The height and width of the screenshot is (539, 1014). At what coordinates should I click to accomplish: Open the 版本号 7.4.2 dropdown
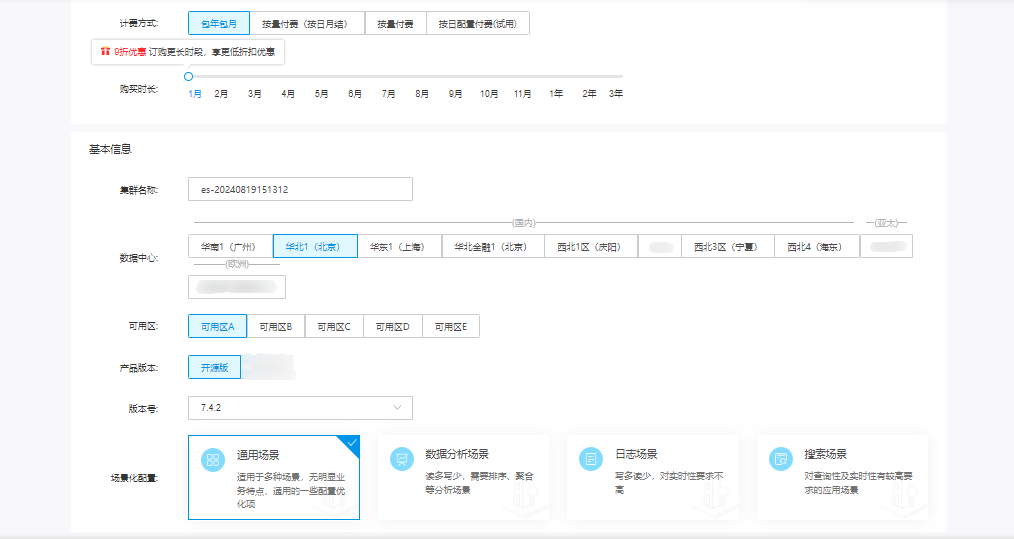pyautogui.click(x=300, y=408)
